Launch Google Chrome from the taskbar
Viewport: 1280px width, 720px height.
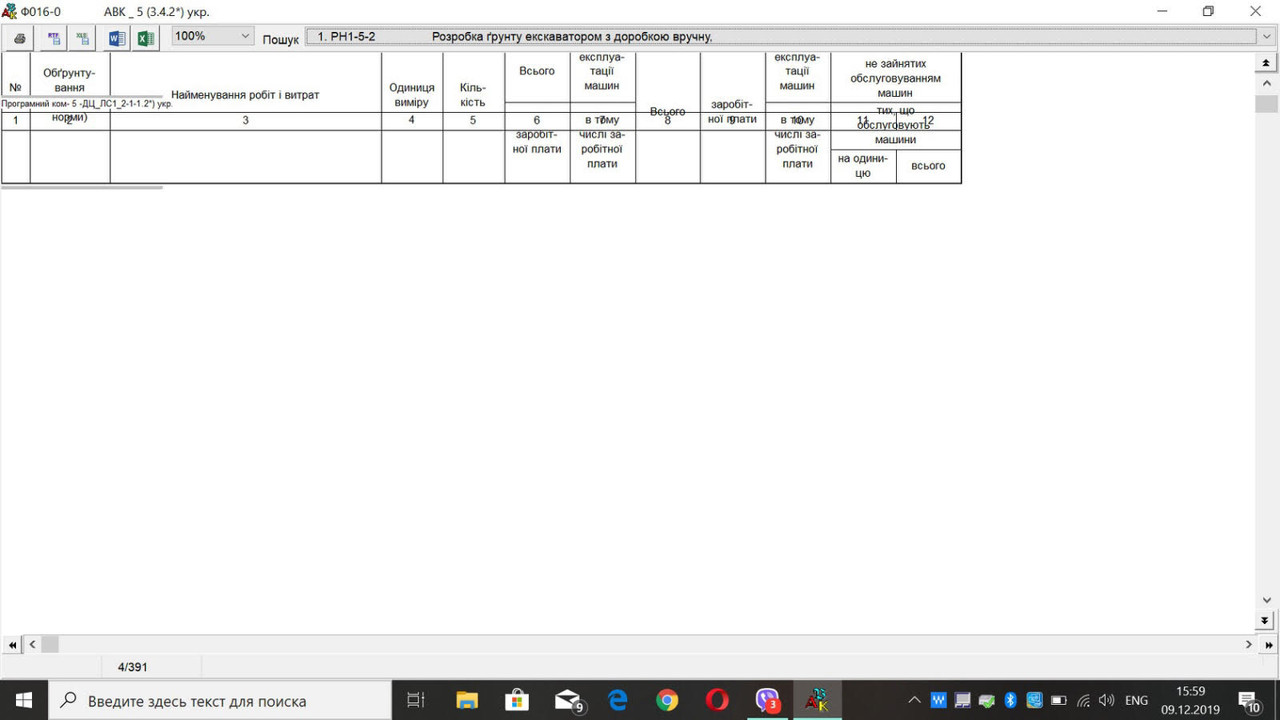pos(667,700)
